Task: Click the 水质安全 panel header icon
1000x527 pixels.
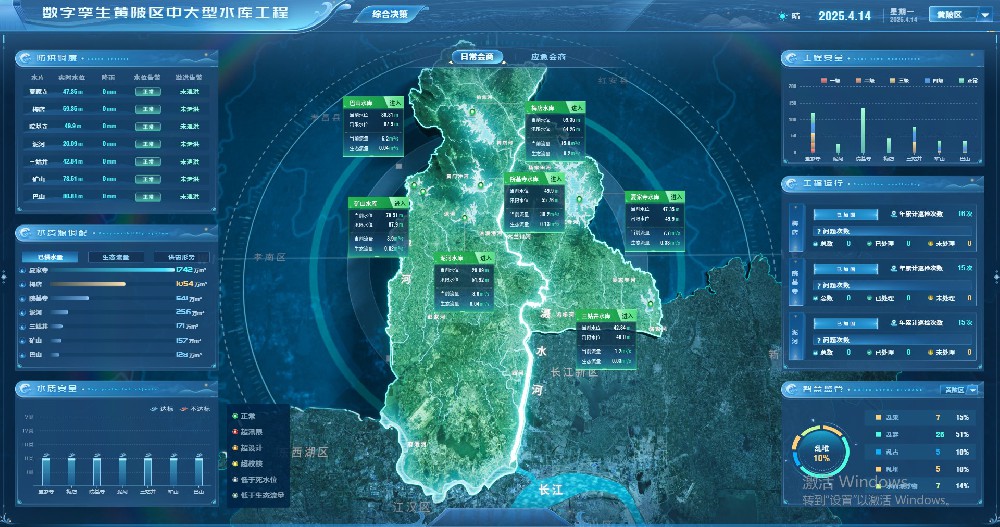Action: click(x=26, y=388)
